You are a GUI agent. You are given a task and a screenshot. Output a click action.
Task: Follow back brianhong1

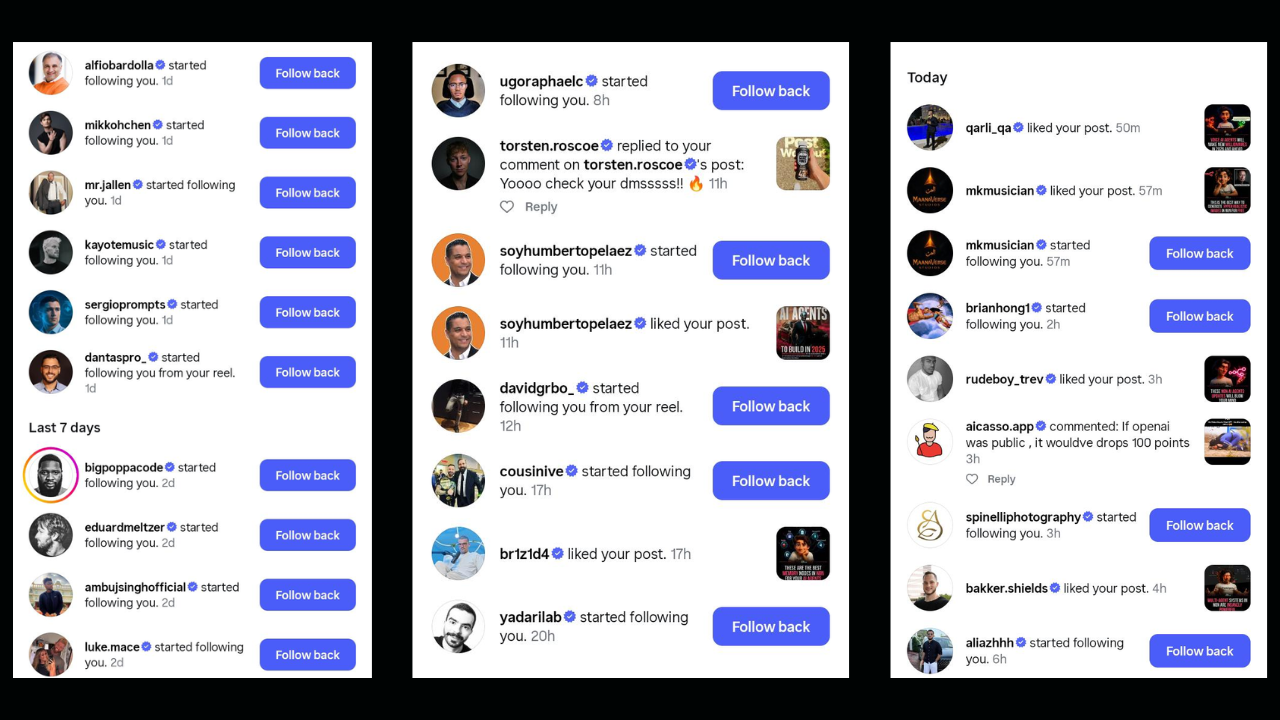(1200, 316)
